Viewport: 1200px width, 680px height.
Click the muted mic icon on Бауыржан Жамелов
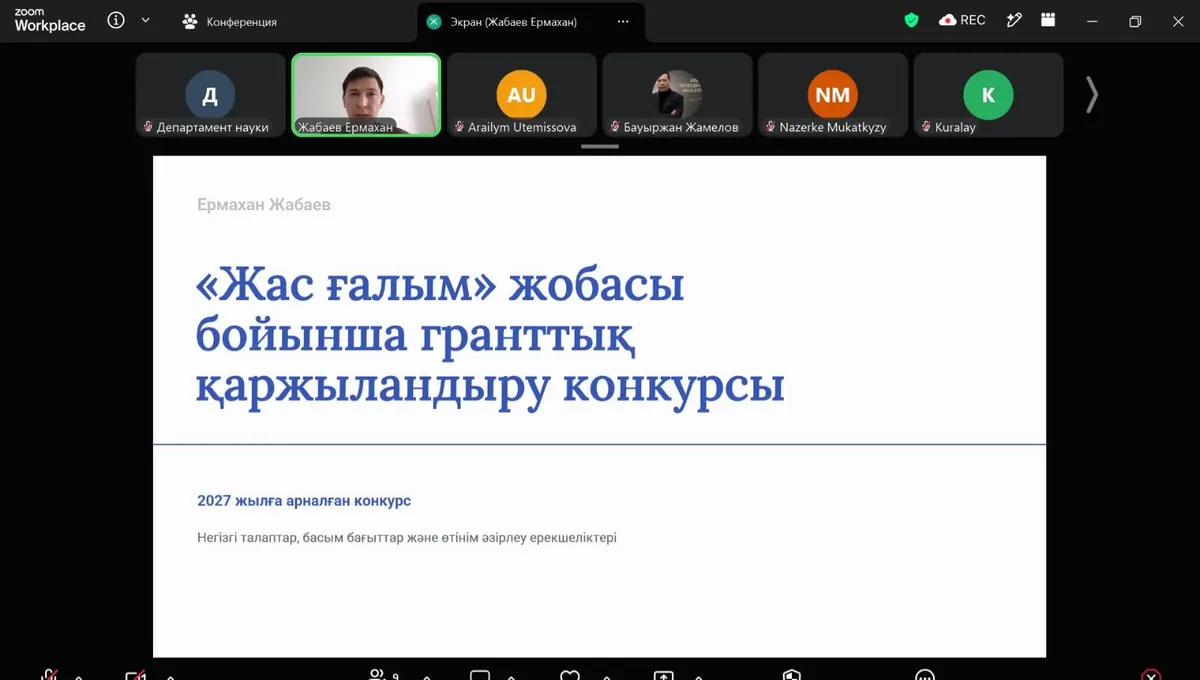pos(616,127)
